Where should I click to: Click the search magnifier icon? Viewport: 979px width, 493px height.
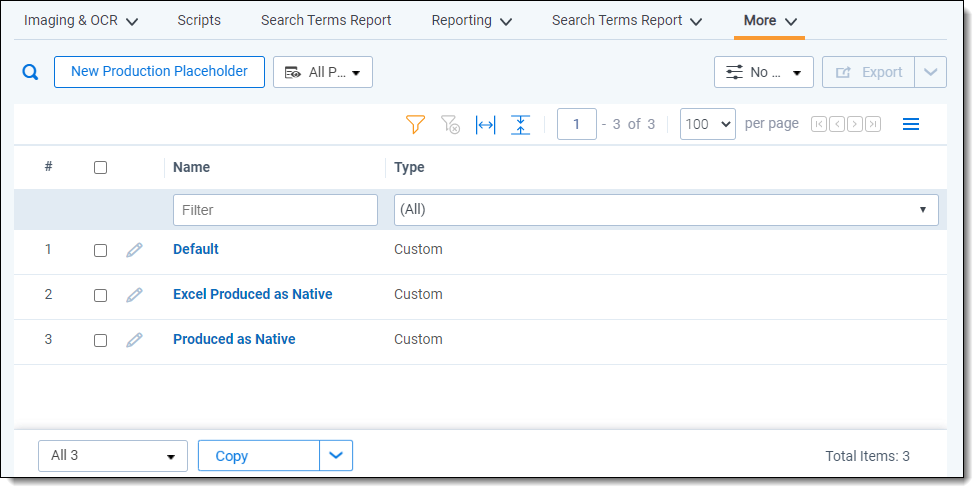(x=30, y=72)
